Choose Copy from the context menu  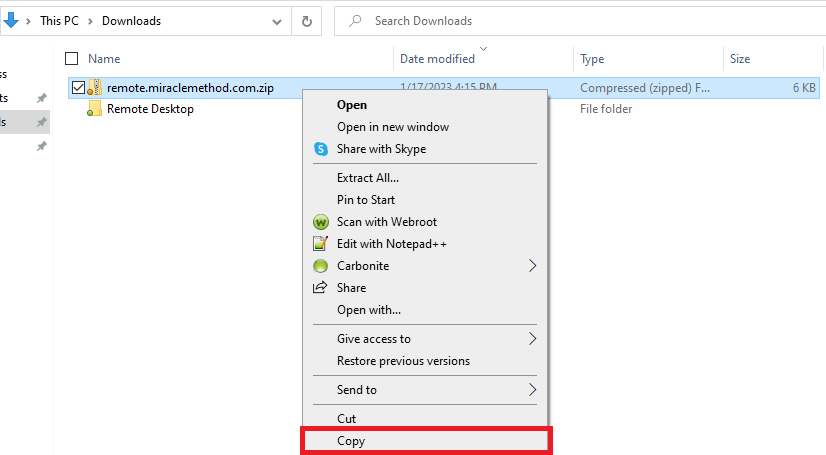[351, 441]
